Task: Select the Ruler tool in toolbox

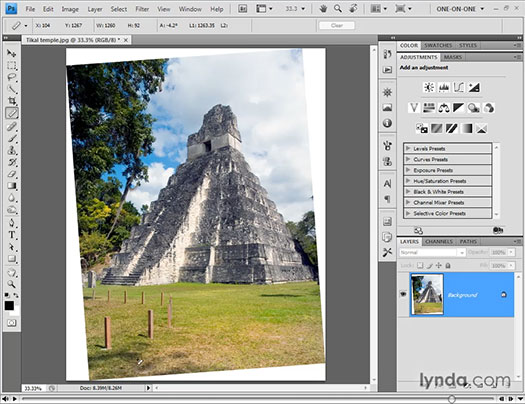Action: pyautogui.click(x=12, y=113)
